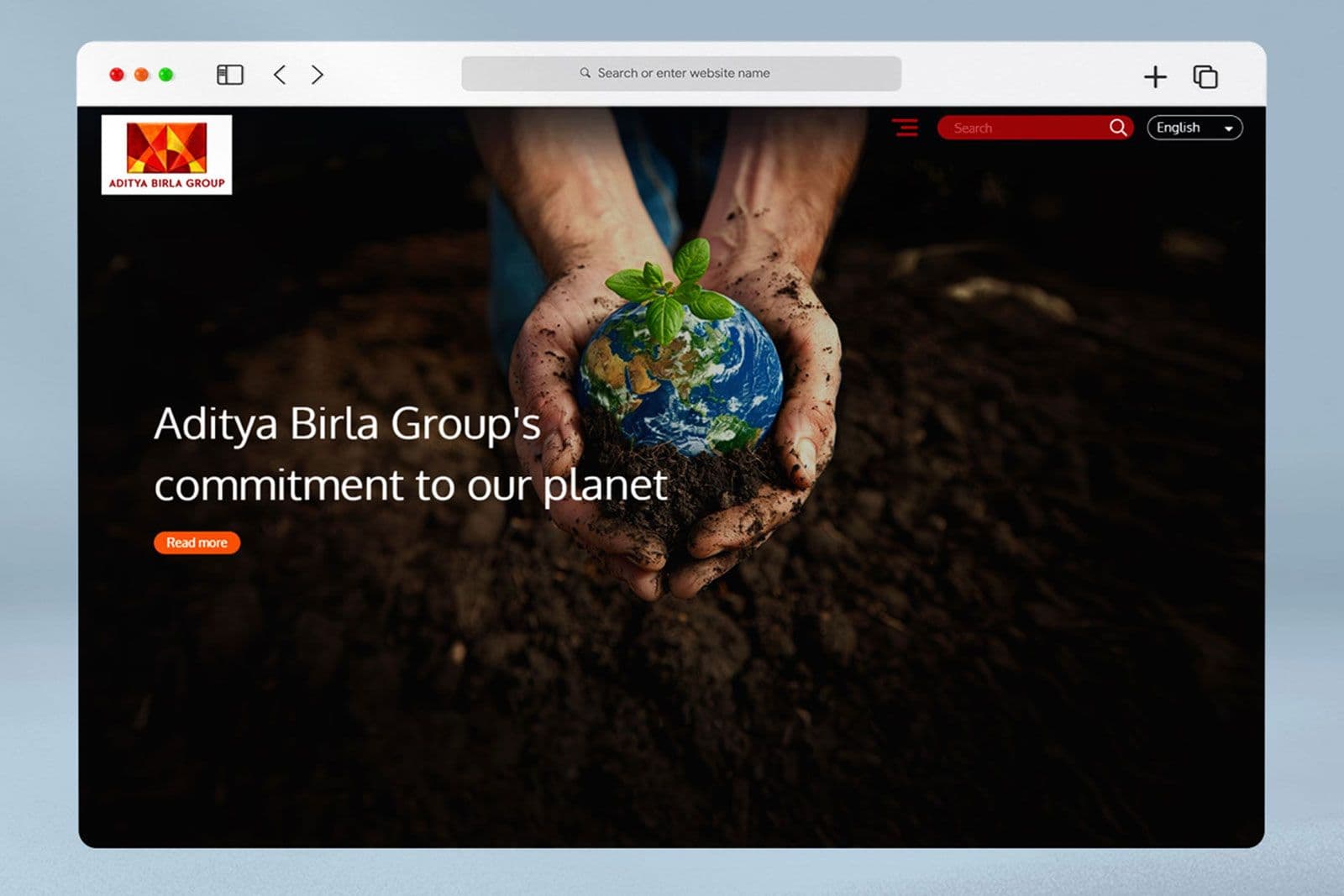Go back with the left arrow
The image size is (1344, 896).
(x=280, y=75)
